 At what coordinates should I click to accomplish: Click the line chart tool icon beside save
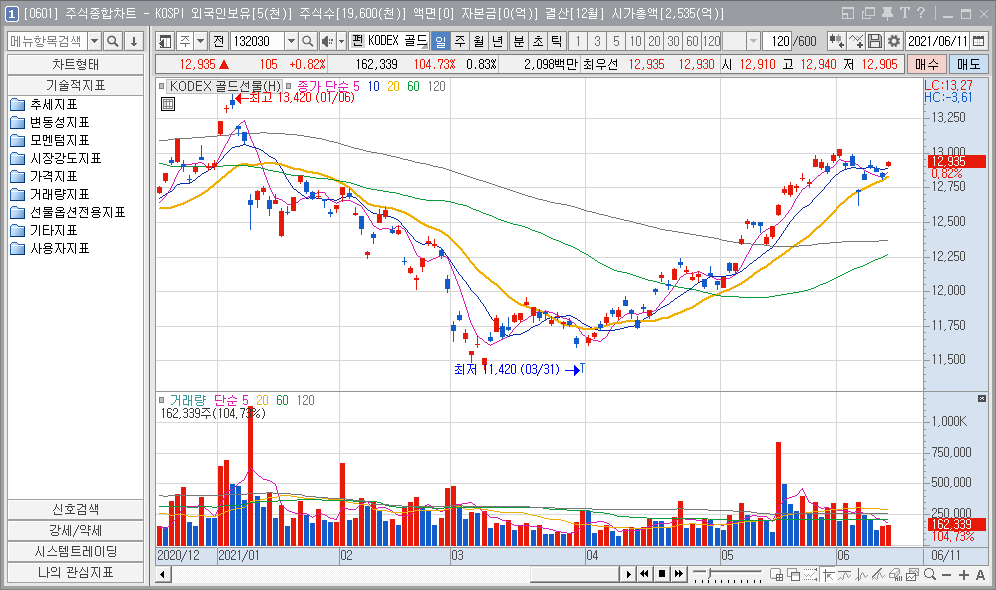[x=856, y=41]
